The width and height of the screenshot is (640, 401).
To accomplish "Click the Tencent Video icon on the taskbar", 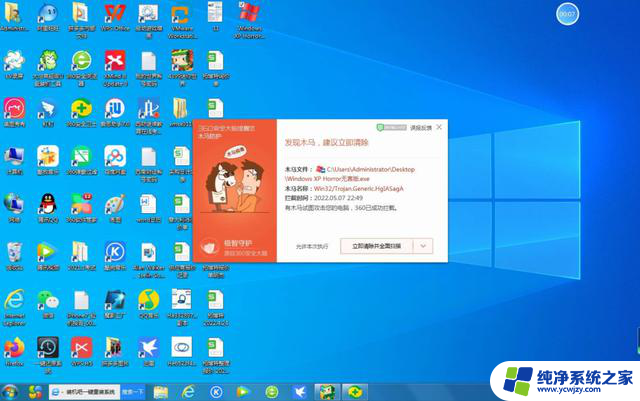I will click(243, 392).
